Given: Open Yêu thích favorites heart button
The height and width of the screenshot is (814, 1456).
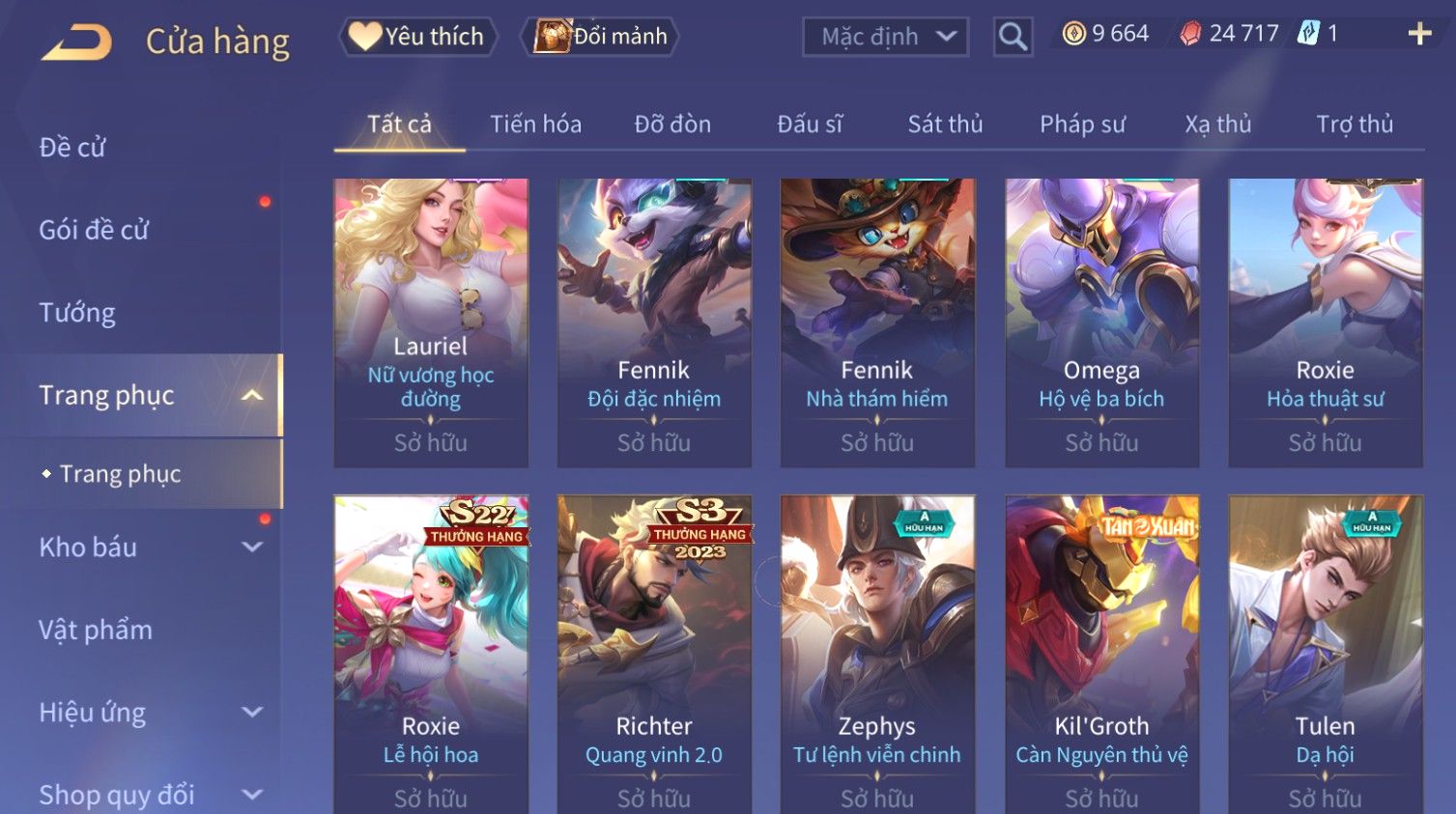Looking at the screenshot, I should [417, 37].
